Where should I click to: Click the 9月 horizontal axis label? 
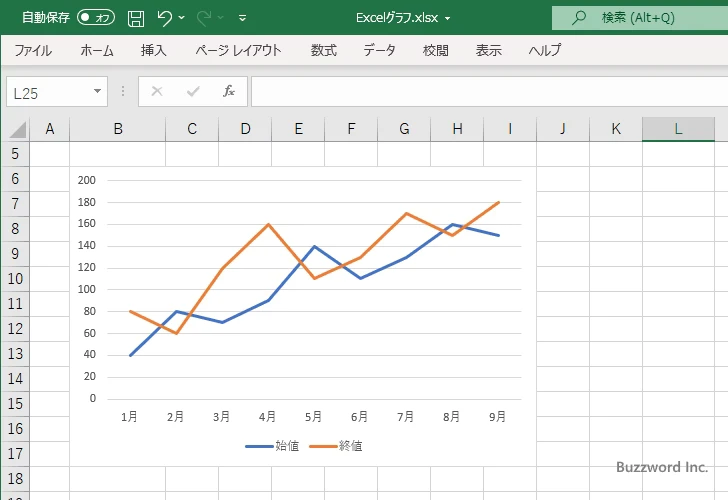pos(497,417)
